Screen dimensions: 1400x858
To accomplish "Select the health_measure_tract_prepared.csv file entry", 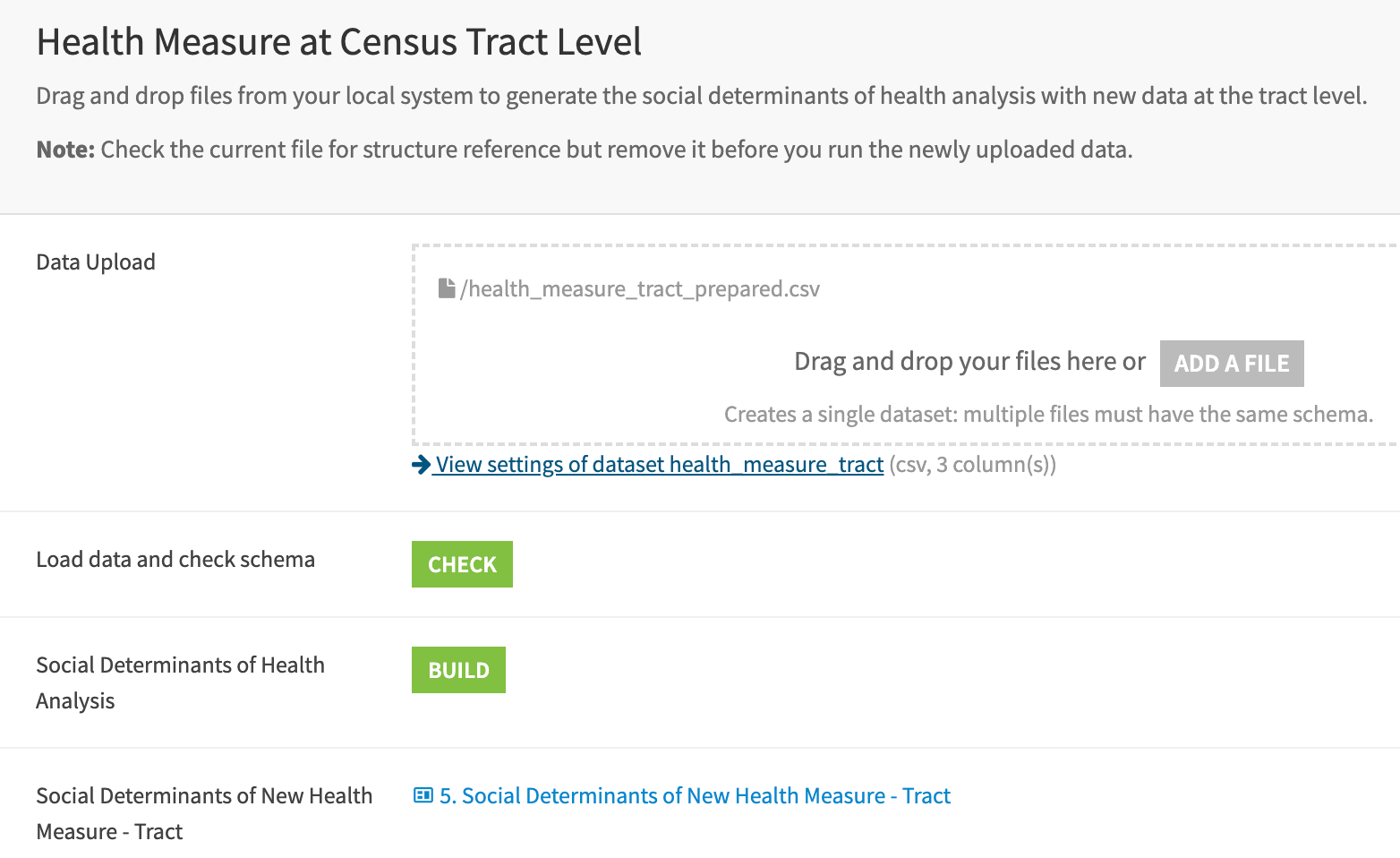I will click(639, 288).
